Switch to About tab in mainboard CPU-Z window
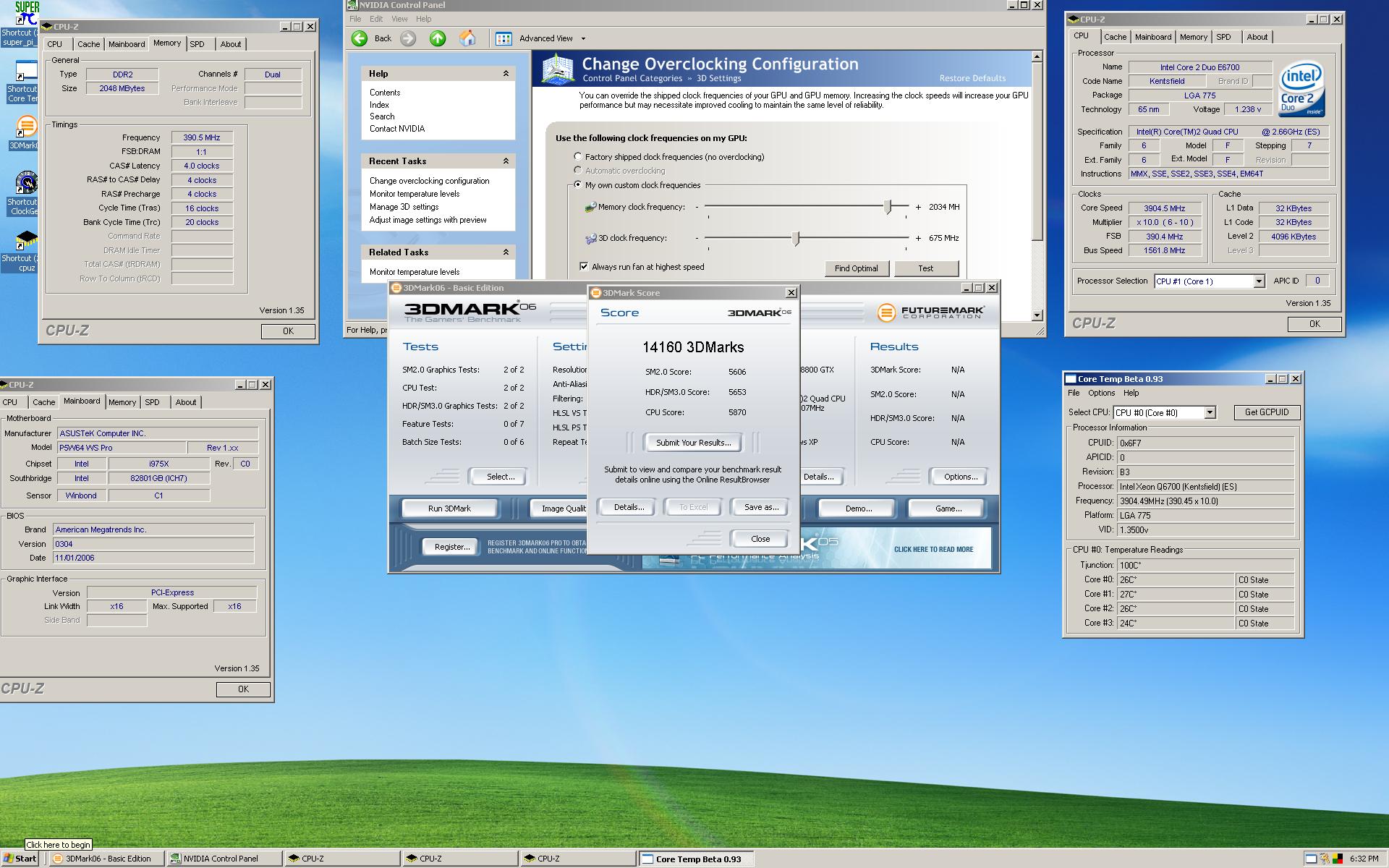The height and width of the screenshot is (868, 1389). tap(186, 402)
